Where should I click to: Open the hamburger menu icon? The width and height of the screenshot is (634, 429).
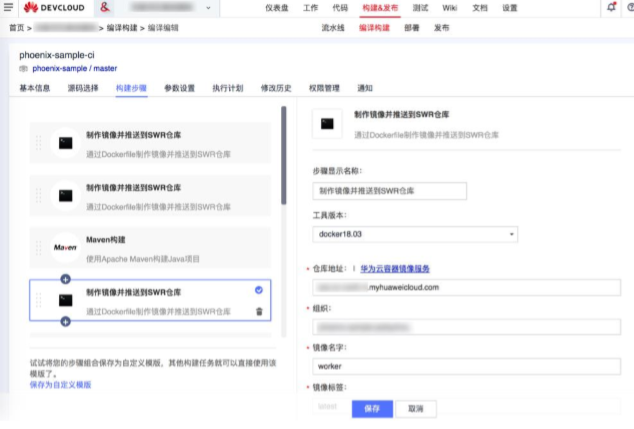coord(8,7)
